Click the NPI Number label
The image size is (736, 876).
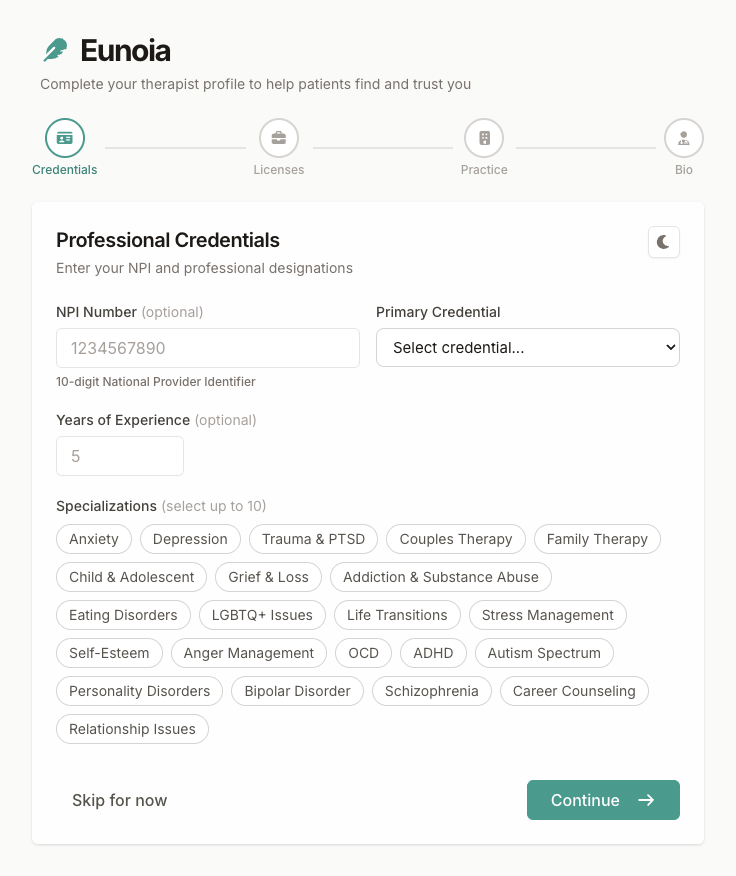coord(97,312)
